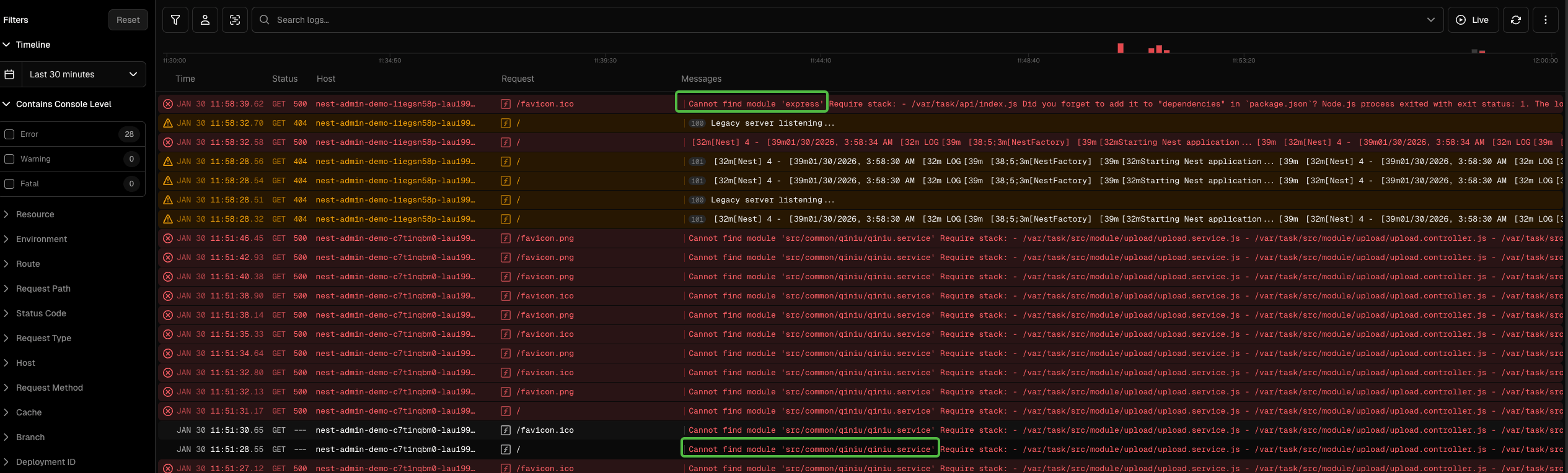Click the Reset filters button
This screenshot has width=1568, height=473.
[128, 20]
